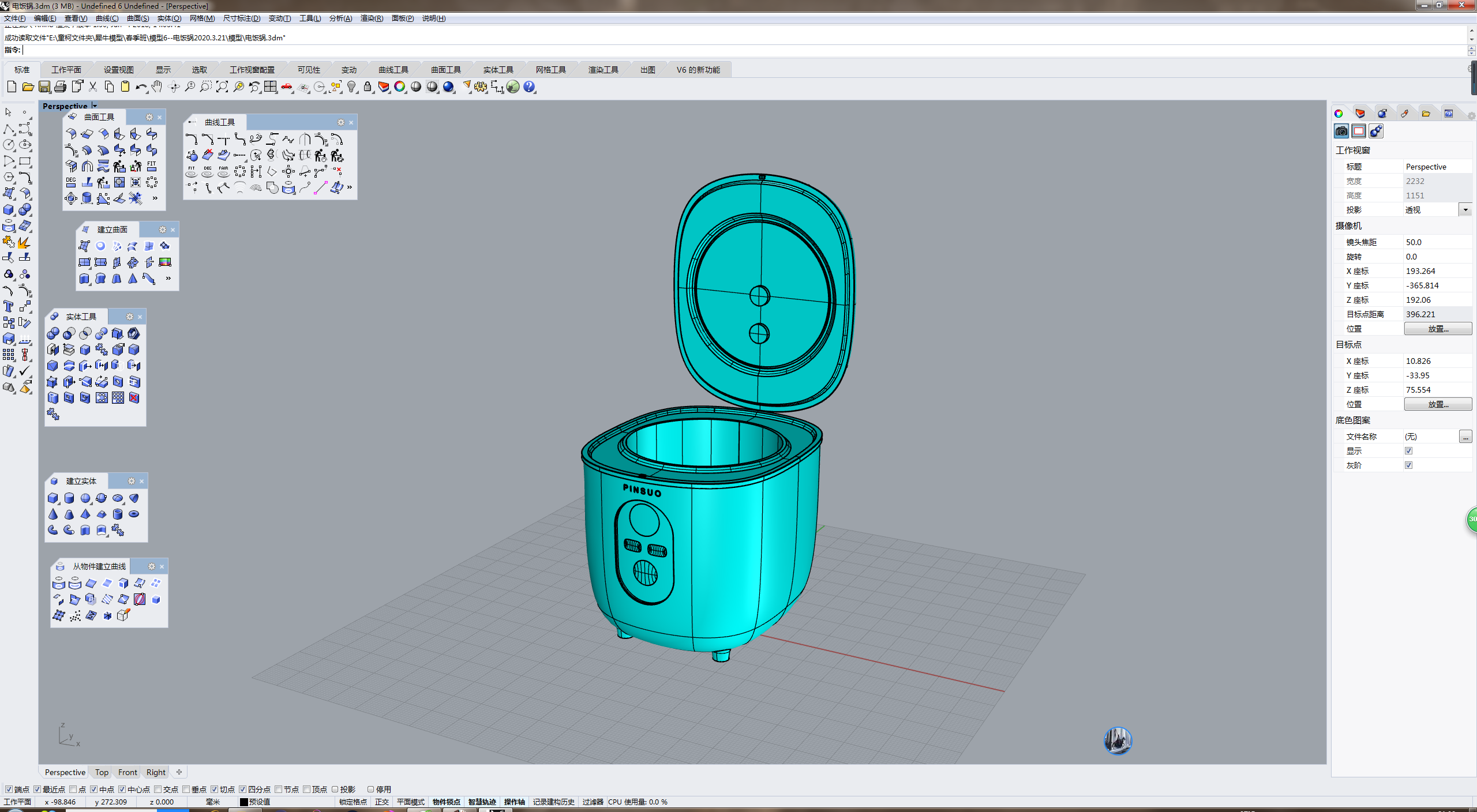
Task: Click the camera 位置 放置 button
Action: pos(1437,329)
